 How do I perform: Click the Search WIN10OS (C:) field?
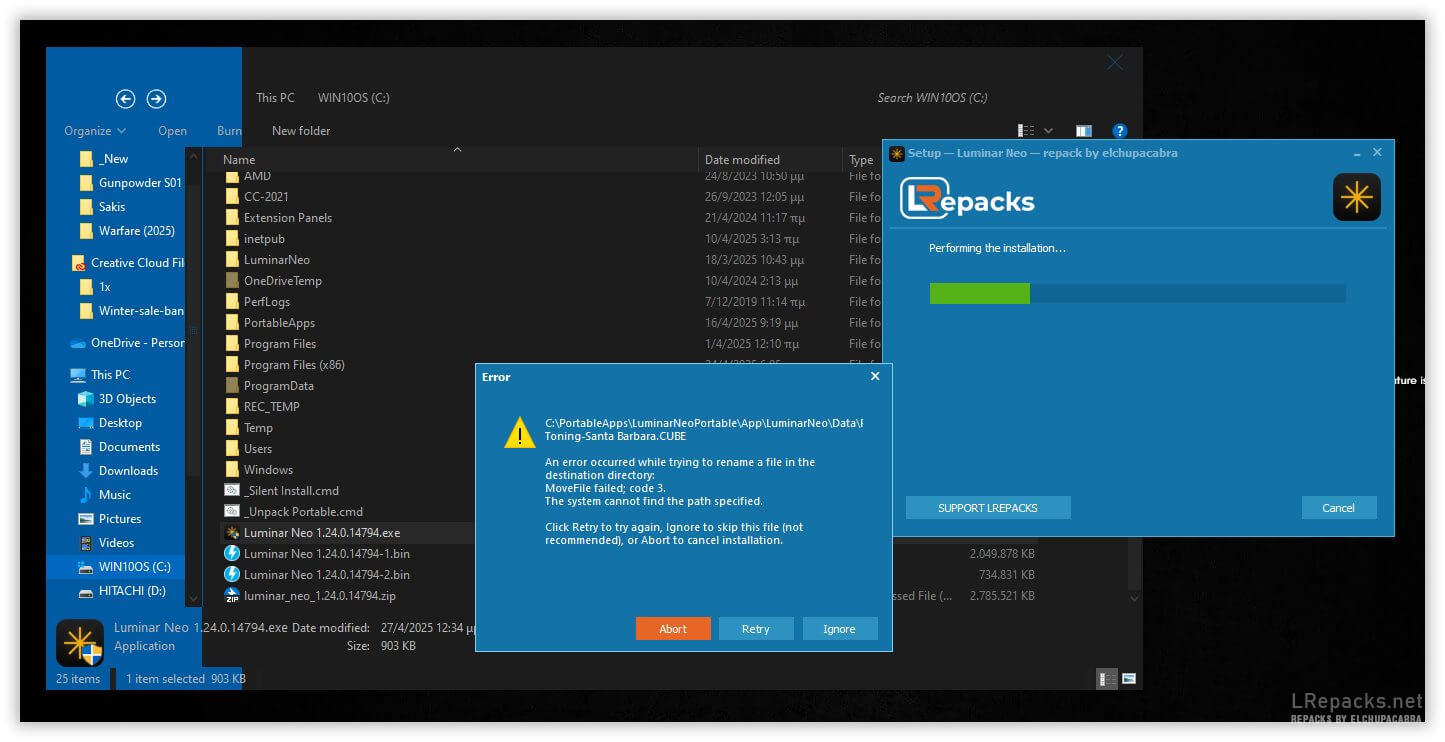[x=932, y=98]
